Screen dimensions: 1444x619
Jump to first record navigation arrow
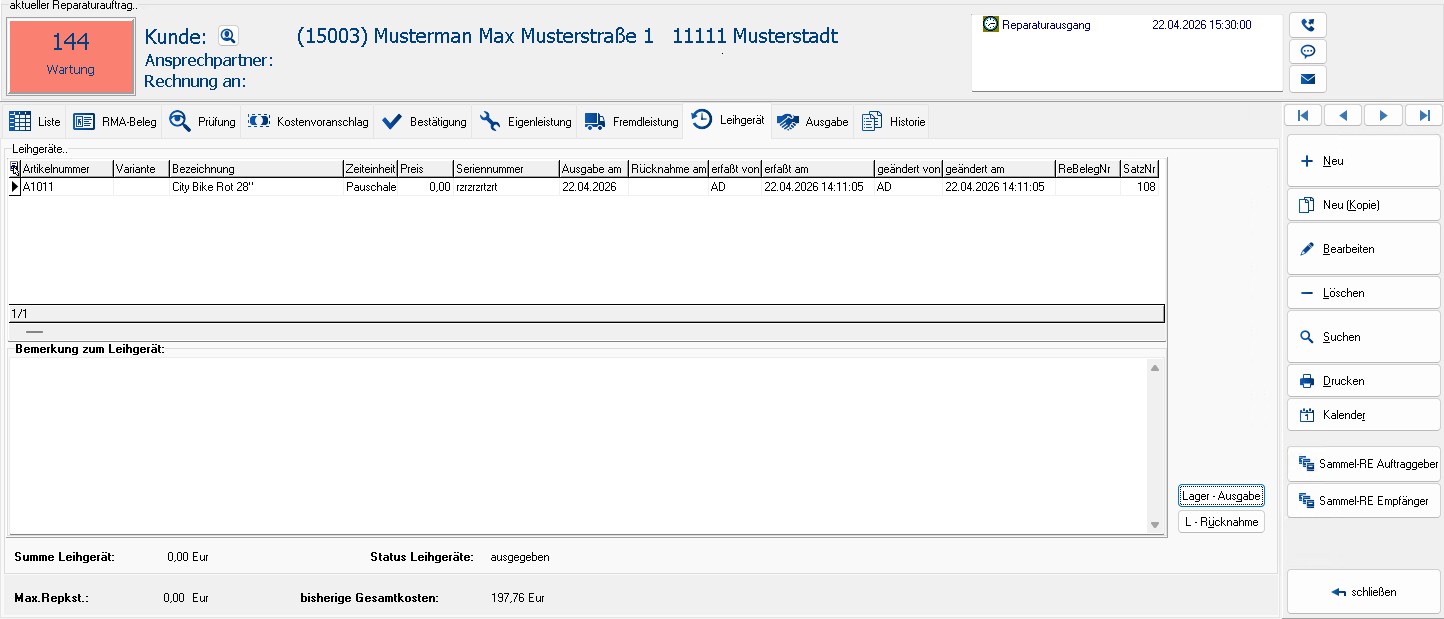pos(1303,116)
